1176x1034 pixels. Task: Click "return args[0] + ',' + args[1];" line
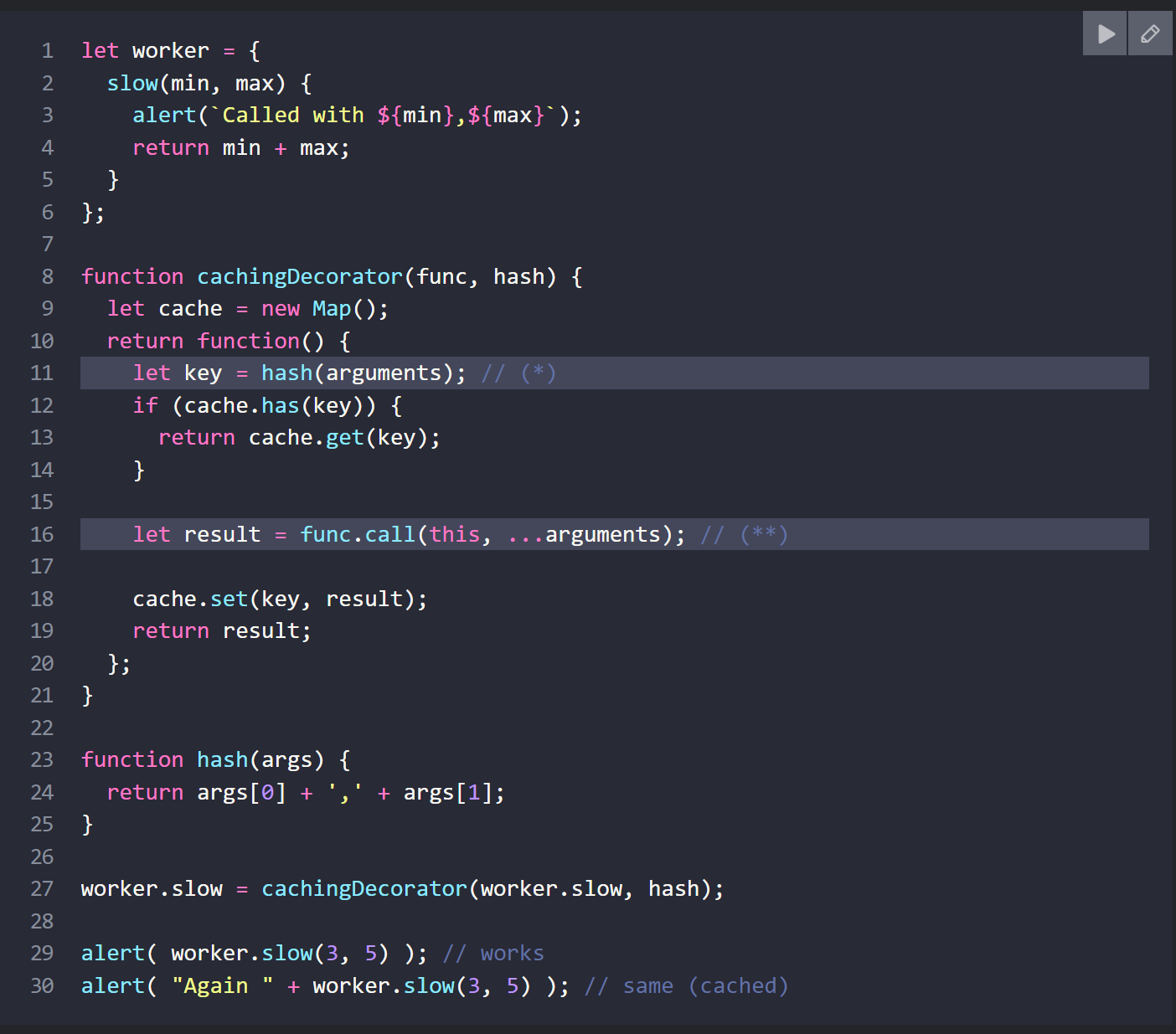coord(306,793)
